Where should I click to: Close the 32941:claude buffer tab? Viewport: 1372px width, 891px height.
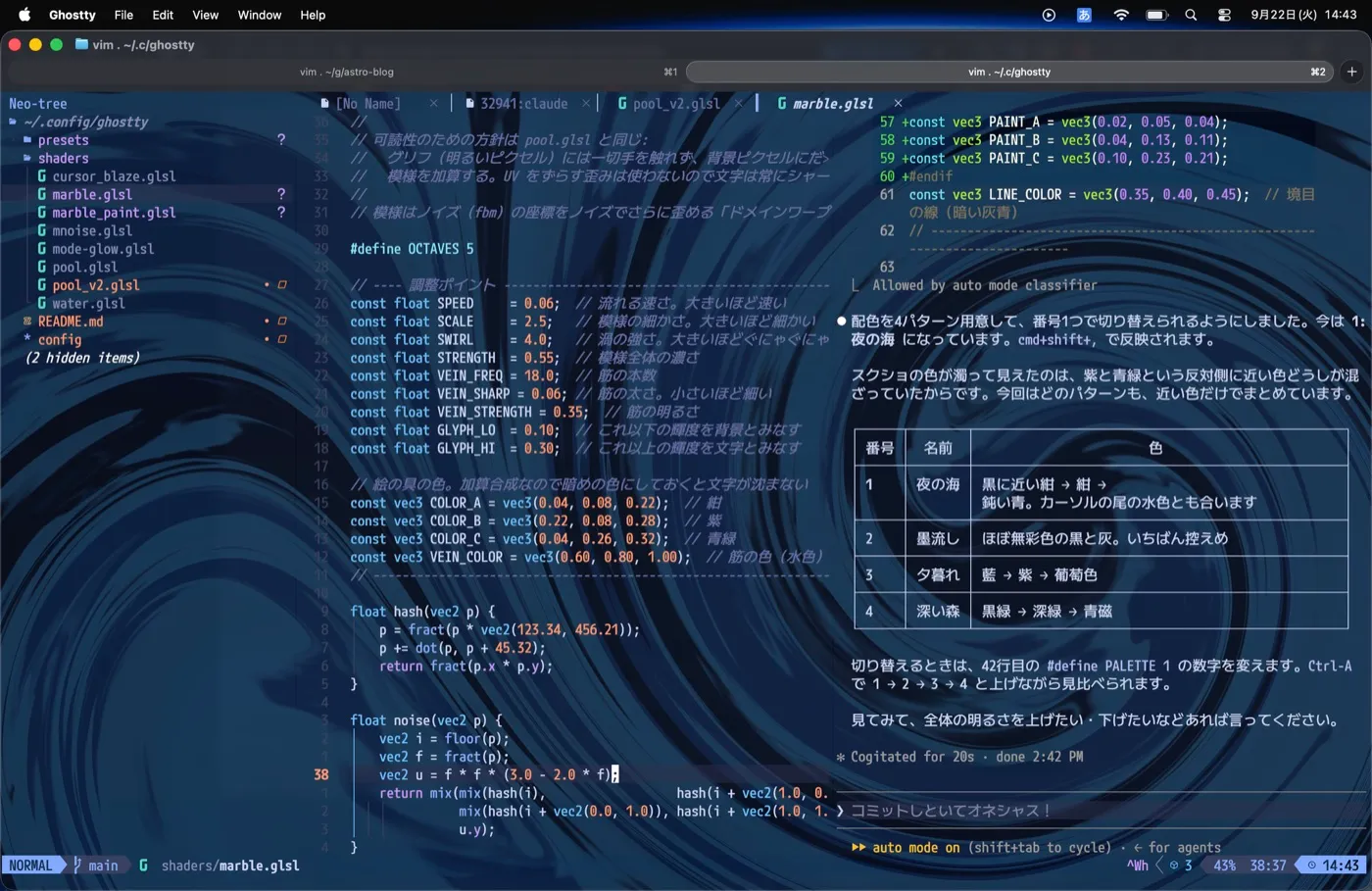586,103
